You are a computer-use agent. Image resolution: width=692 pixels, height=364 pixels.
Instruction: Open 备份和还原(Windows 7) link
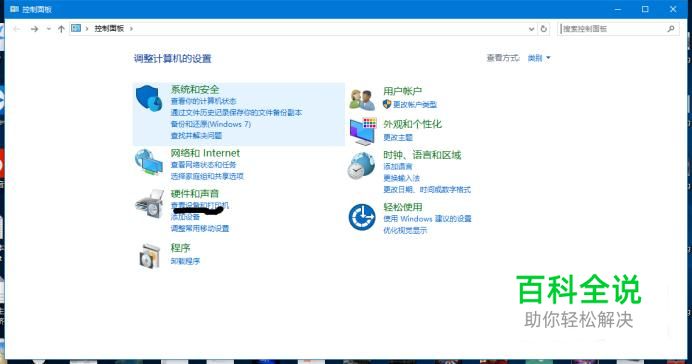point(211,124)
